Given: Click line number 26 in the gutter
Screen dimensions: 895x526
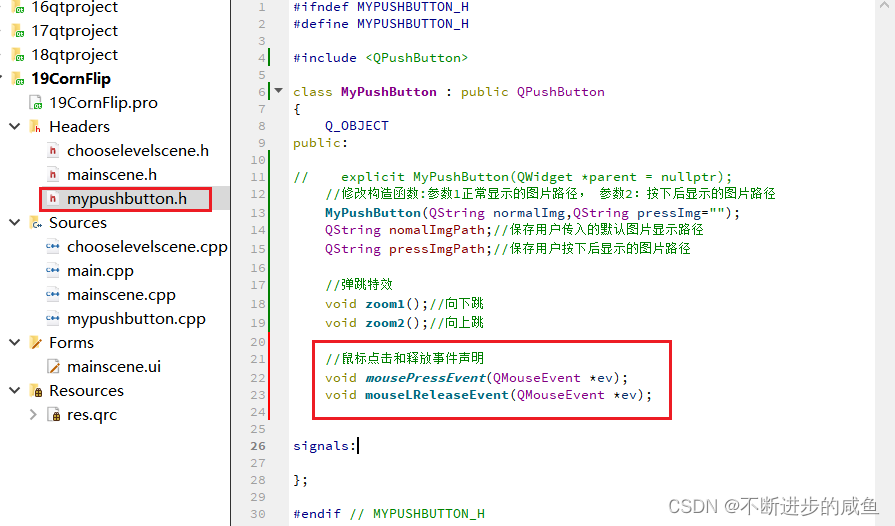Looking at the screenshot, I should tap(258, 446).
